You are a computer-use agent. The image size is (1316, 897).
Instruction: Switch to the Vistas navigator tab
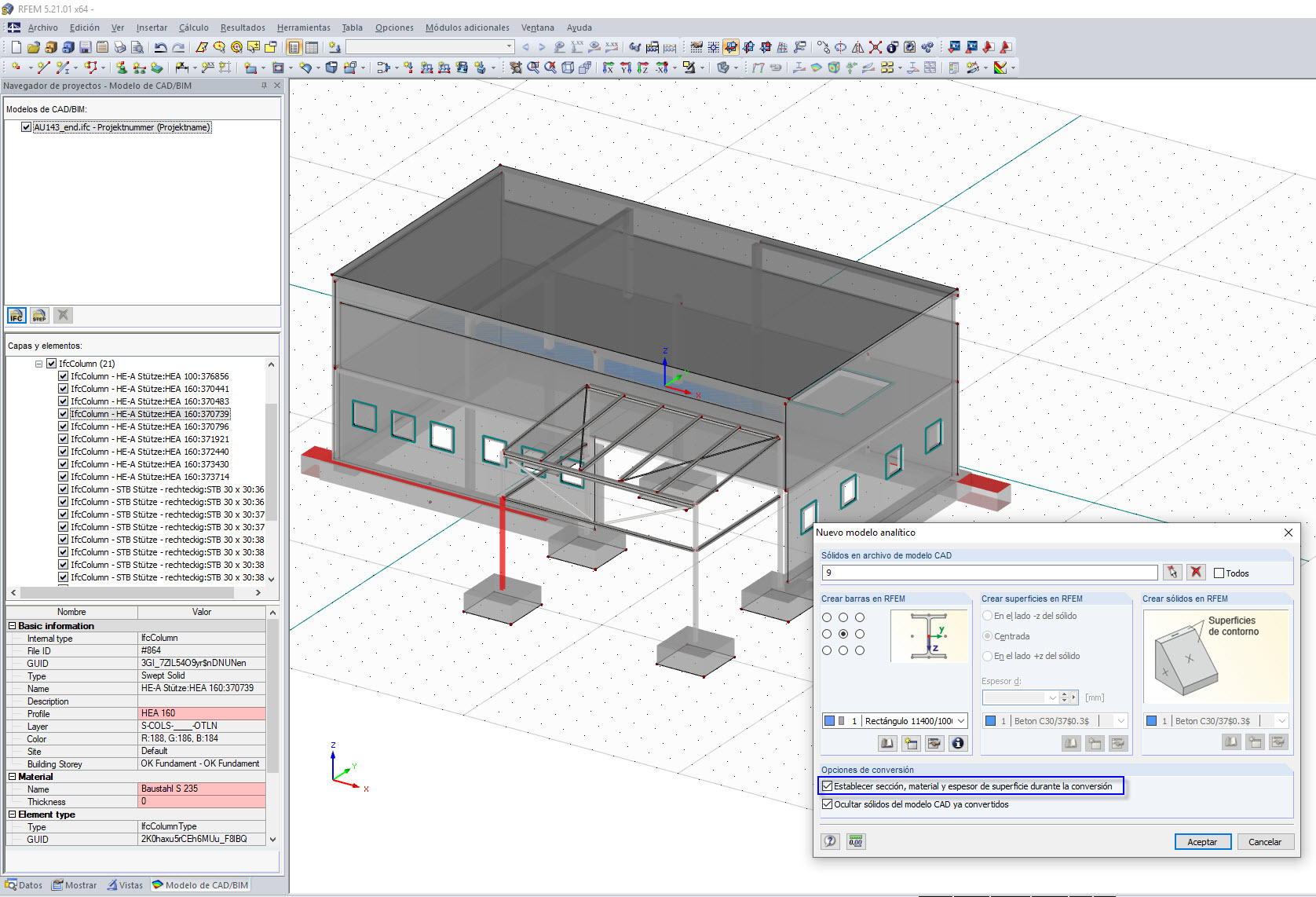126,885
